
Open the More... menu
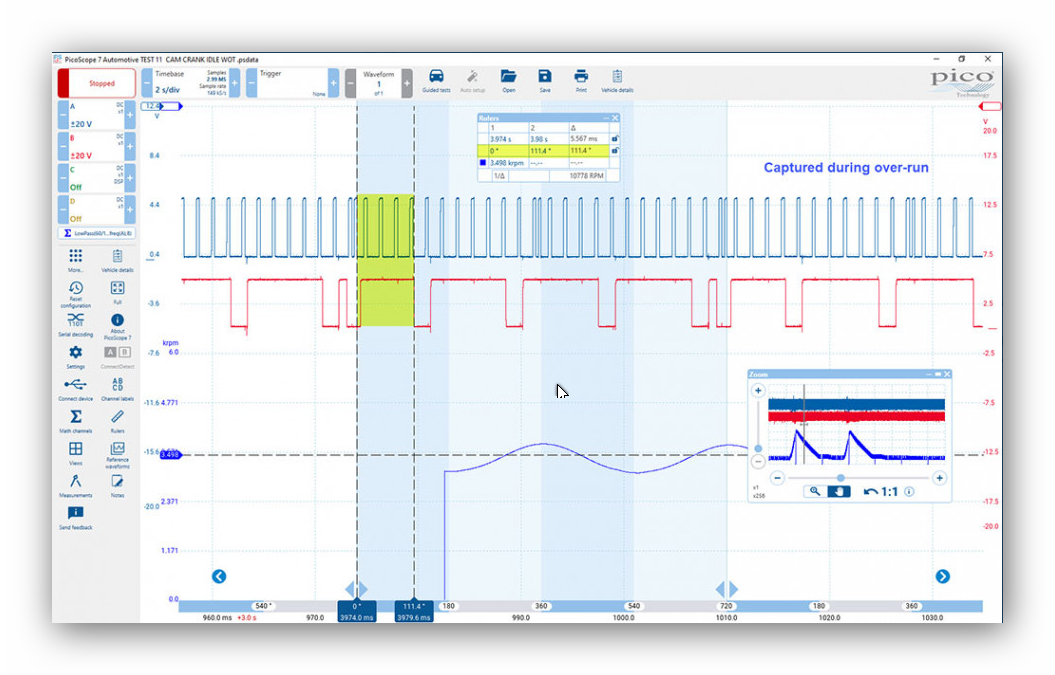[x=75, y=259]
